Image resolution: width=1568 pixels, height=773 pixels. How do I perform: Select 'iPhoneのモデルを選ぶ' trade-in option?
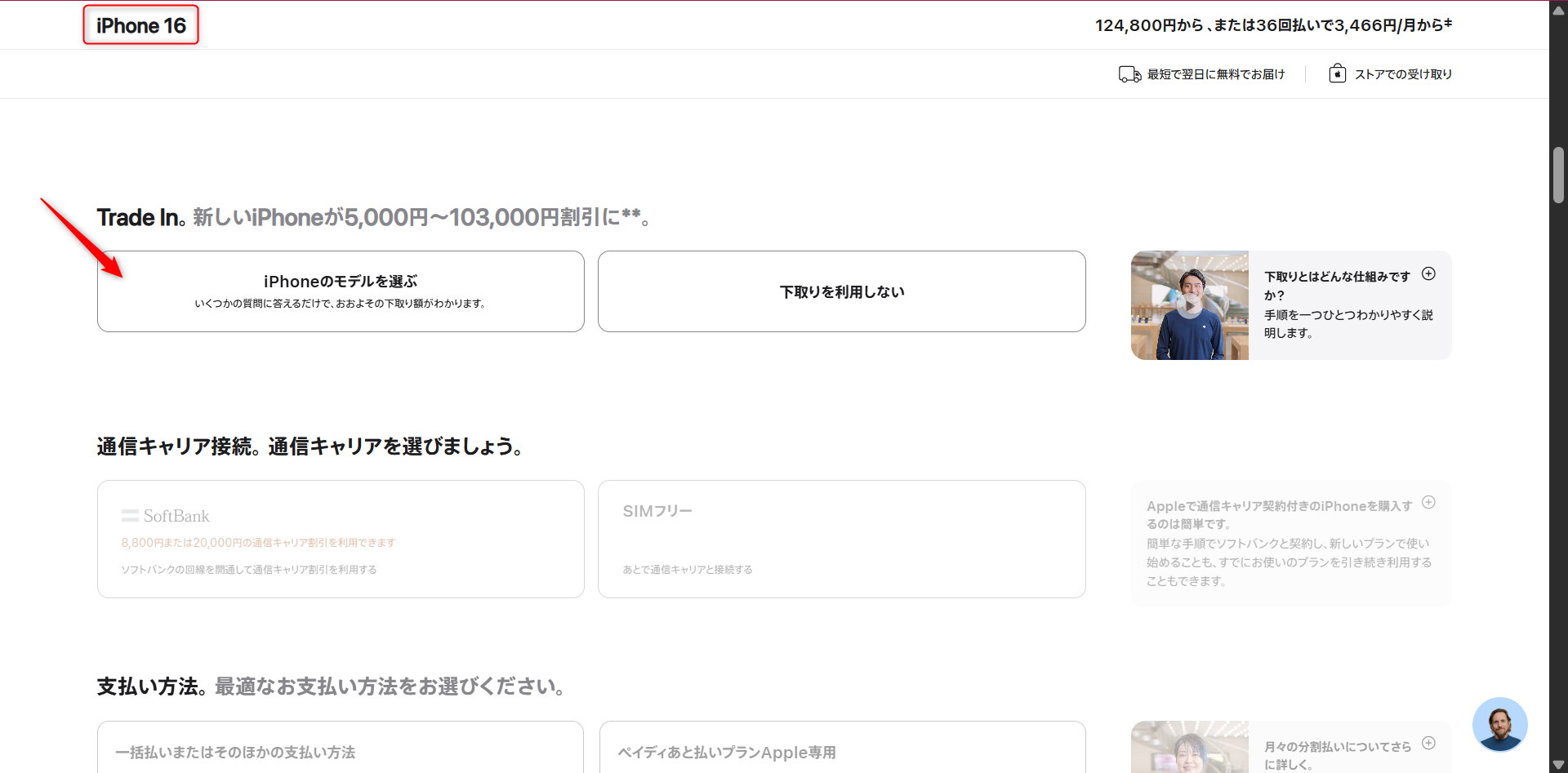[341, 291]
